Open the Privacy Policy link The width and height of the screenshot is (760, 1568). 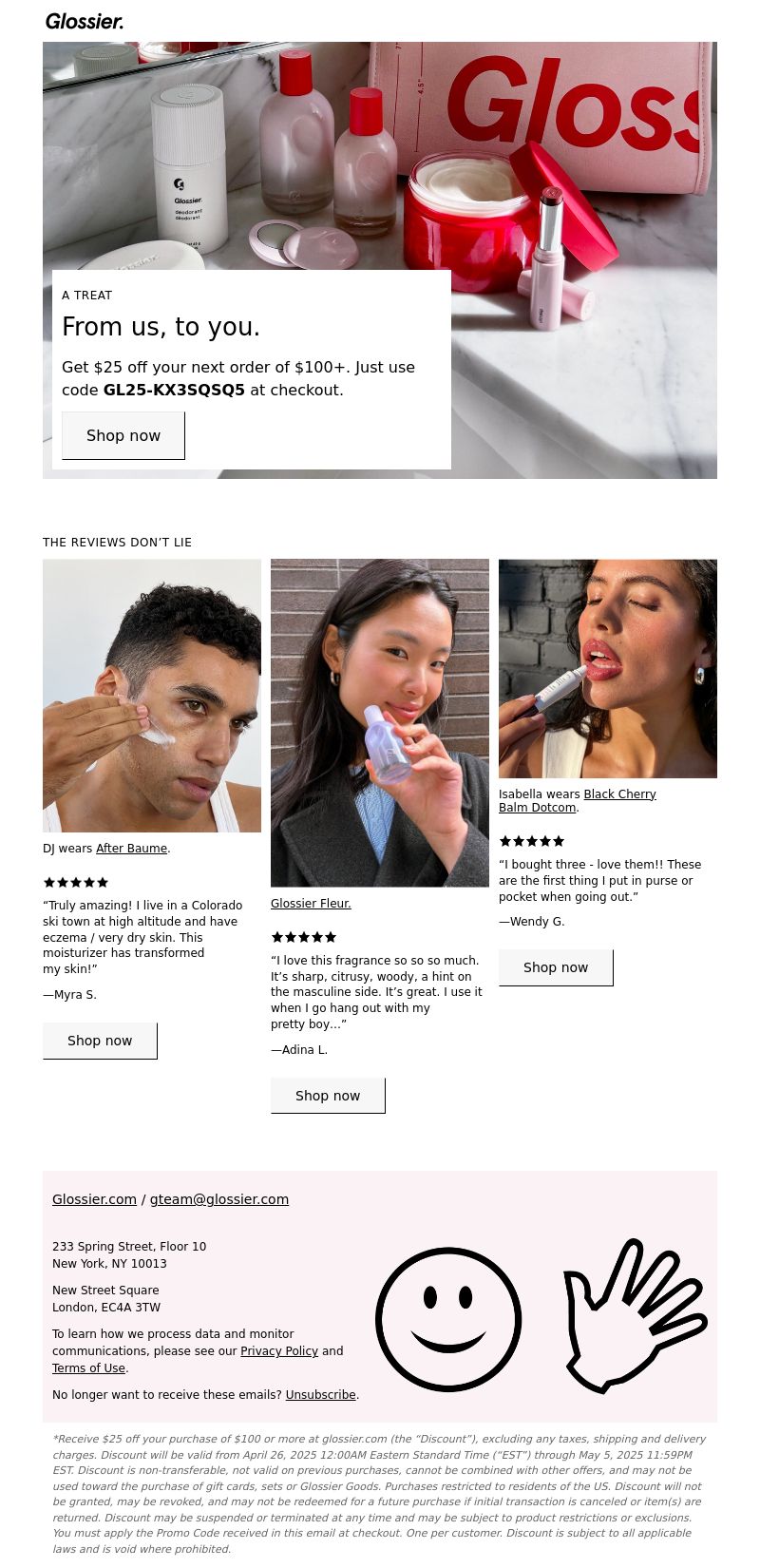(279, 1351)
